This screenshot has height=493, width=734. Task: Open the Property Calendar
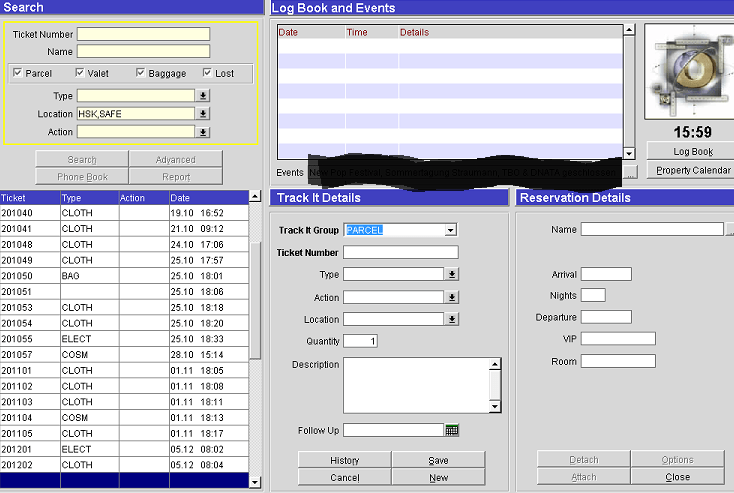click(692, 170)
